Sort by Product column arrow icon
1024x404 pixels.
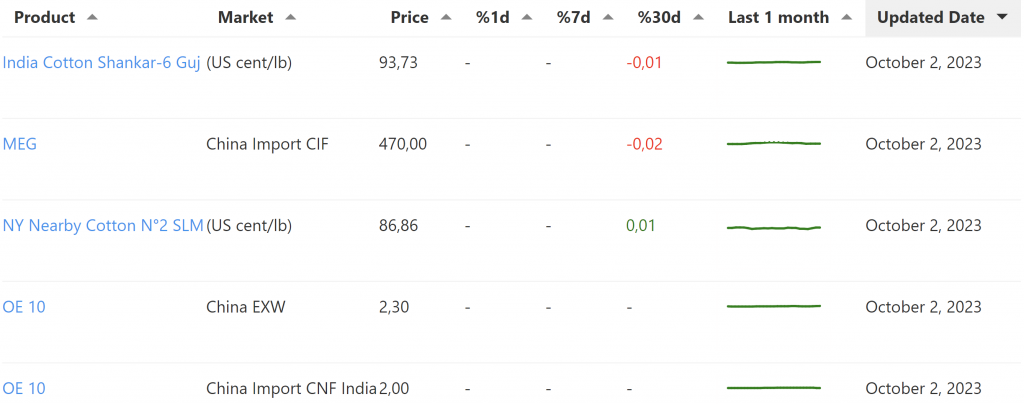point(92,17)
